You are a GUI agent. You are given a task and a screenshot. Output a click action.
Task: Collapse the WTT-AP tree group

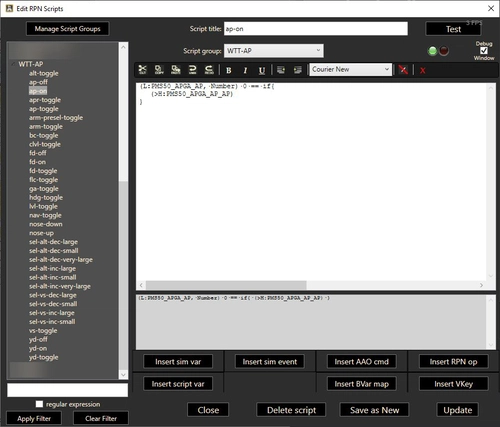tap(13, 64)
